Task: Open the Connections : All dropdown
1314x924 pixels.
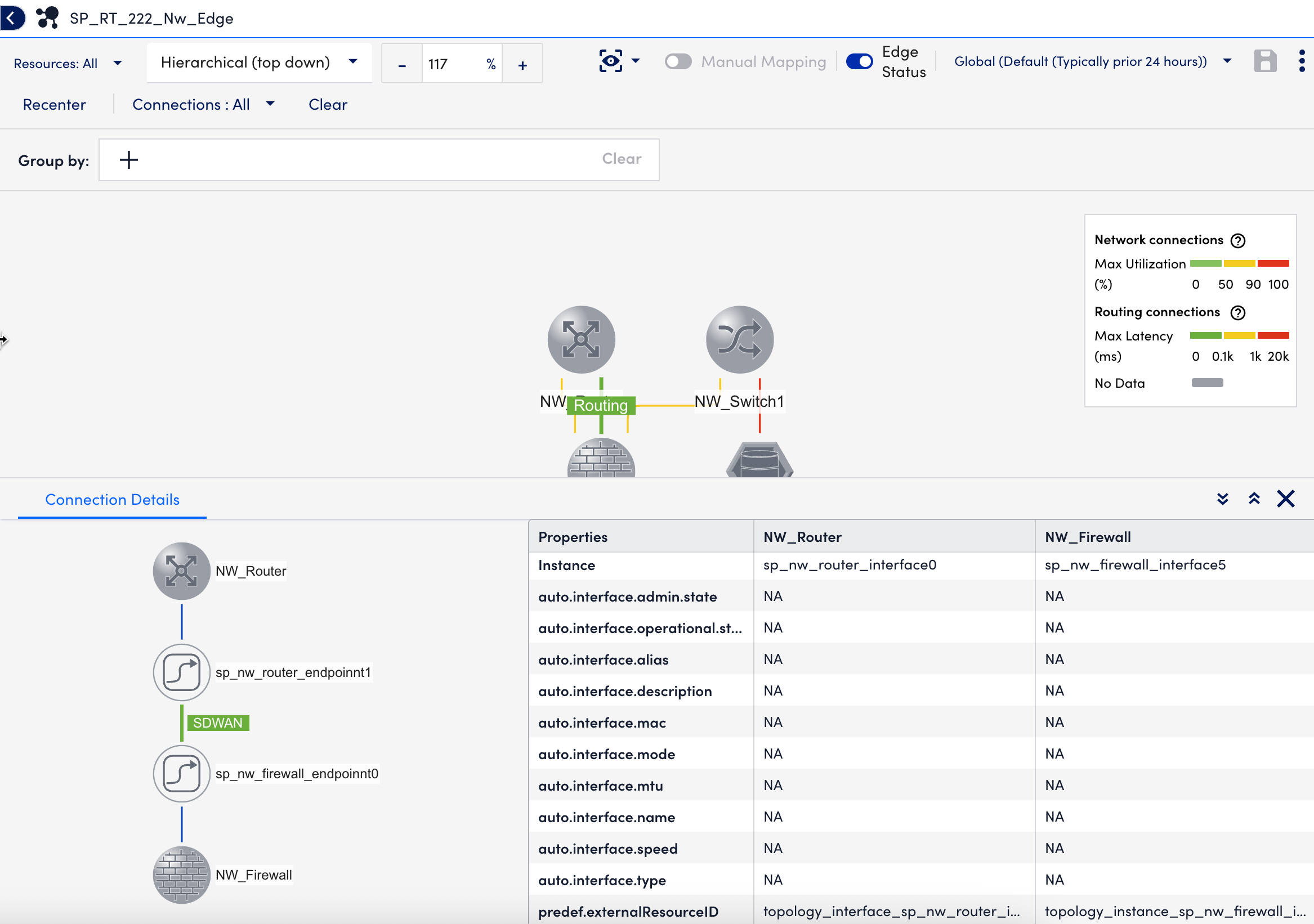Action: click(203, 105)
